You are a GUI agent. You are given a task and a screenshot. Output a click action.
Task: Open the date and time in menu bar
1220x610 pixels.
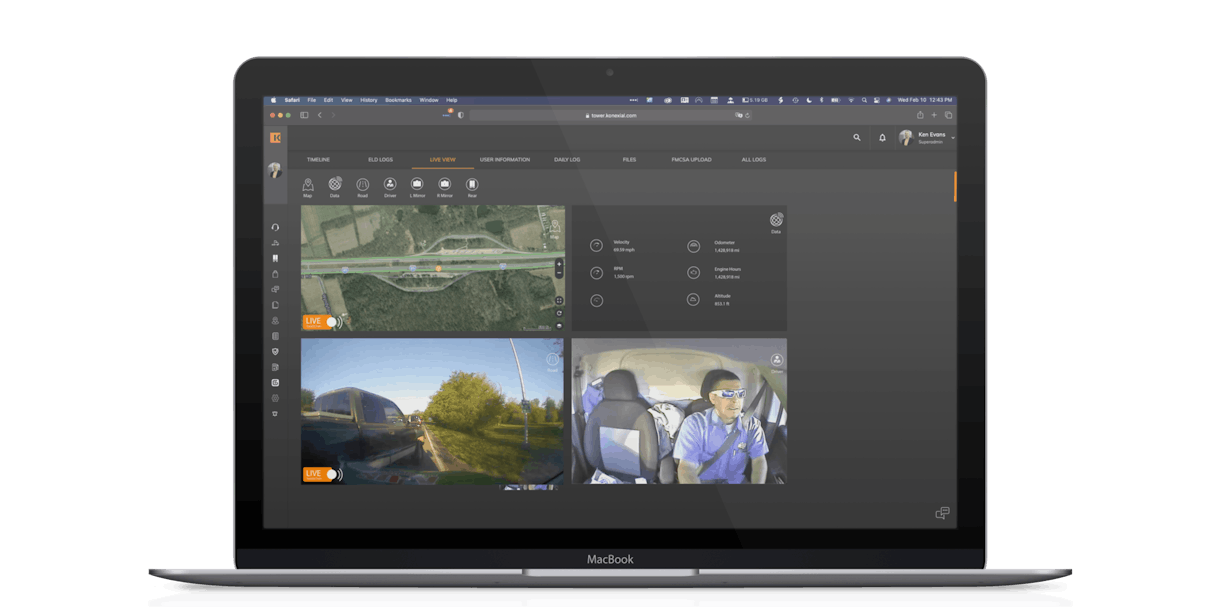click(x=925, y=100)
